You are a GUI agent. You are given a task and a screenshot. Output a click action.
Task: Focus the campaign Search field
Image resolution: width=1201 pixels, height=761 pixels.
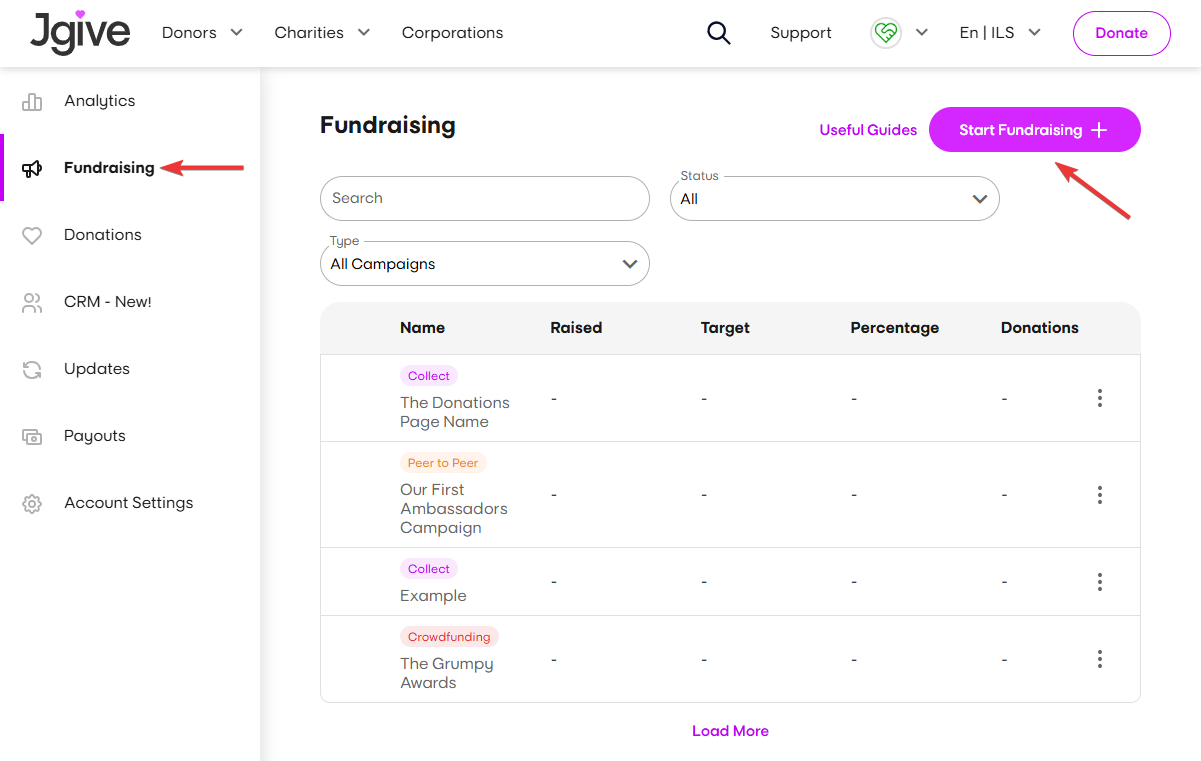tap(485, 198)
